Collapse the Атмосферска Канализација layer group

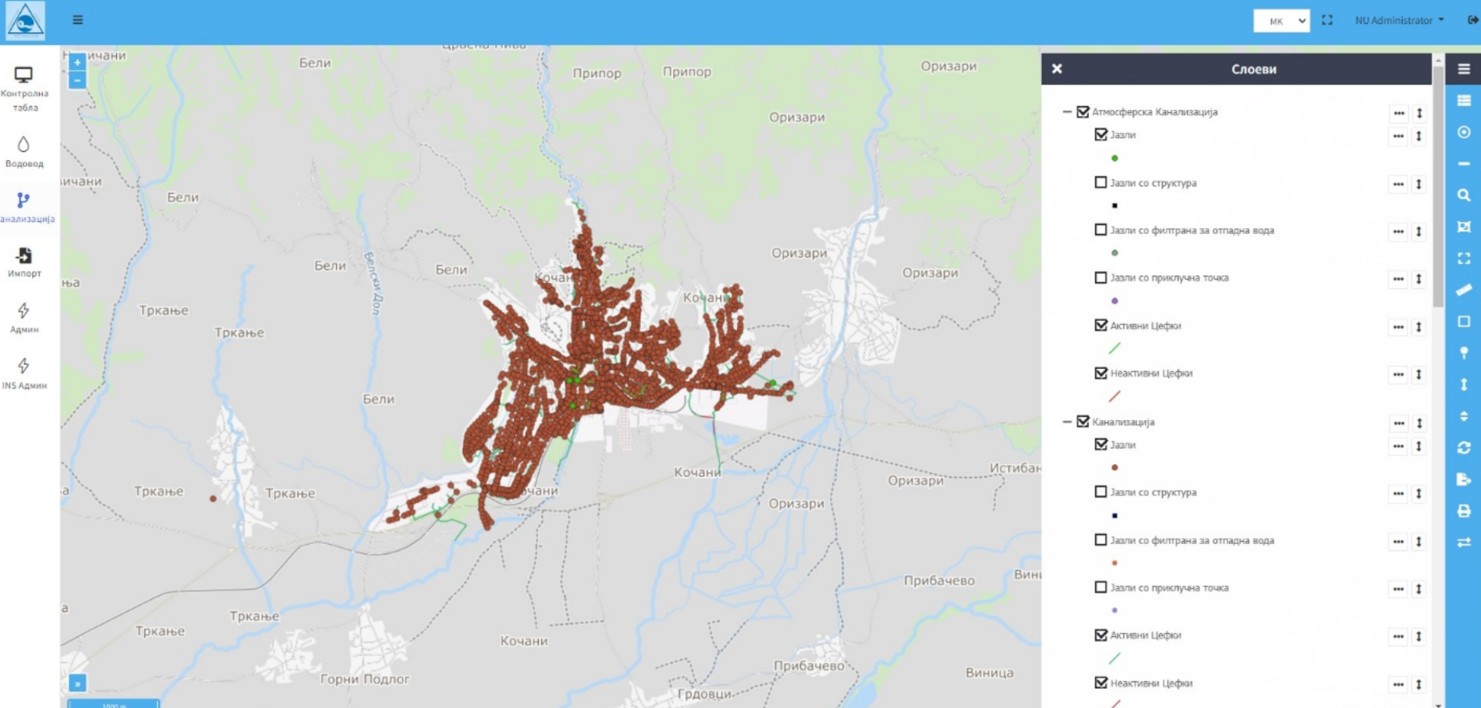click(x=1067, y=112)
